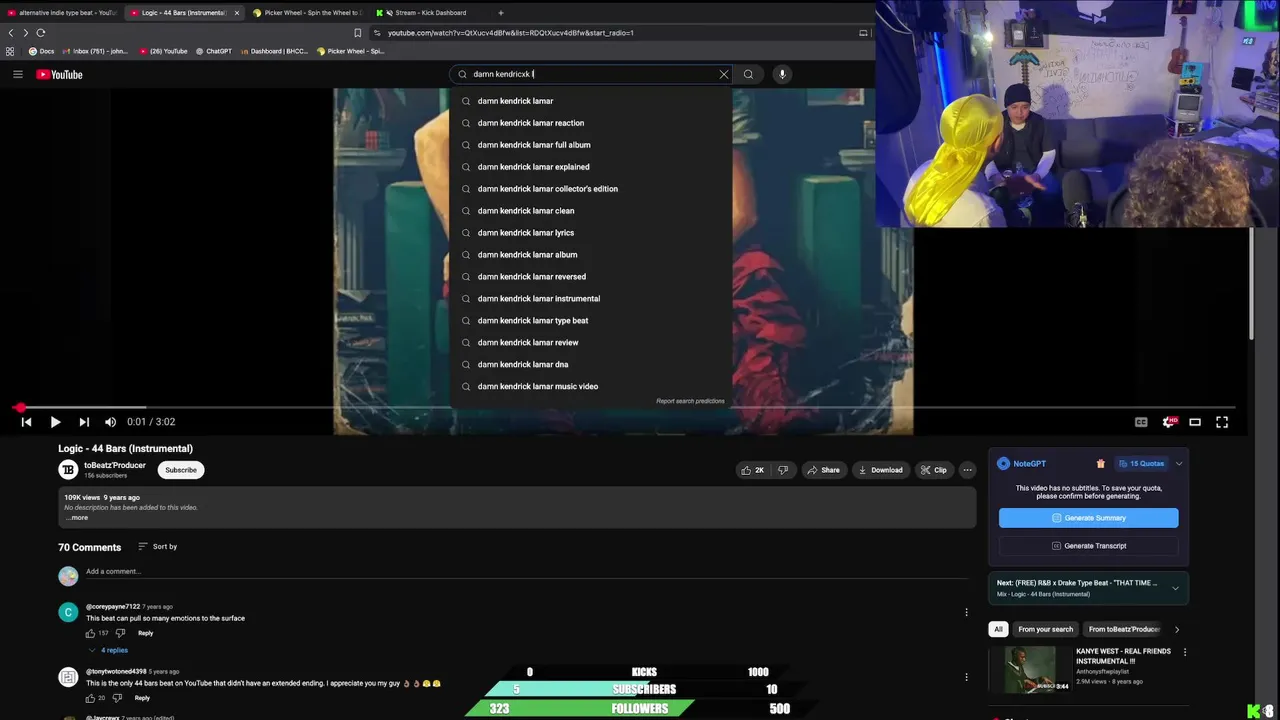Reply to @coreypayne7122's comment
The height and width of the screenshot is (720, 1280).
tap(146, 633)
